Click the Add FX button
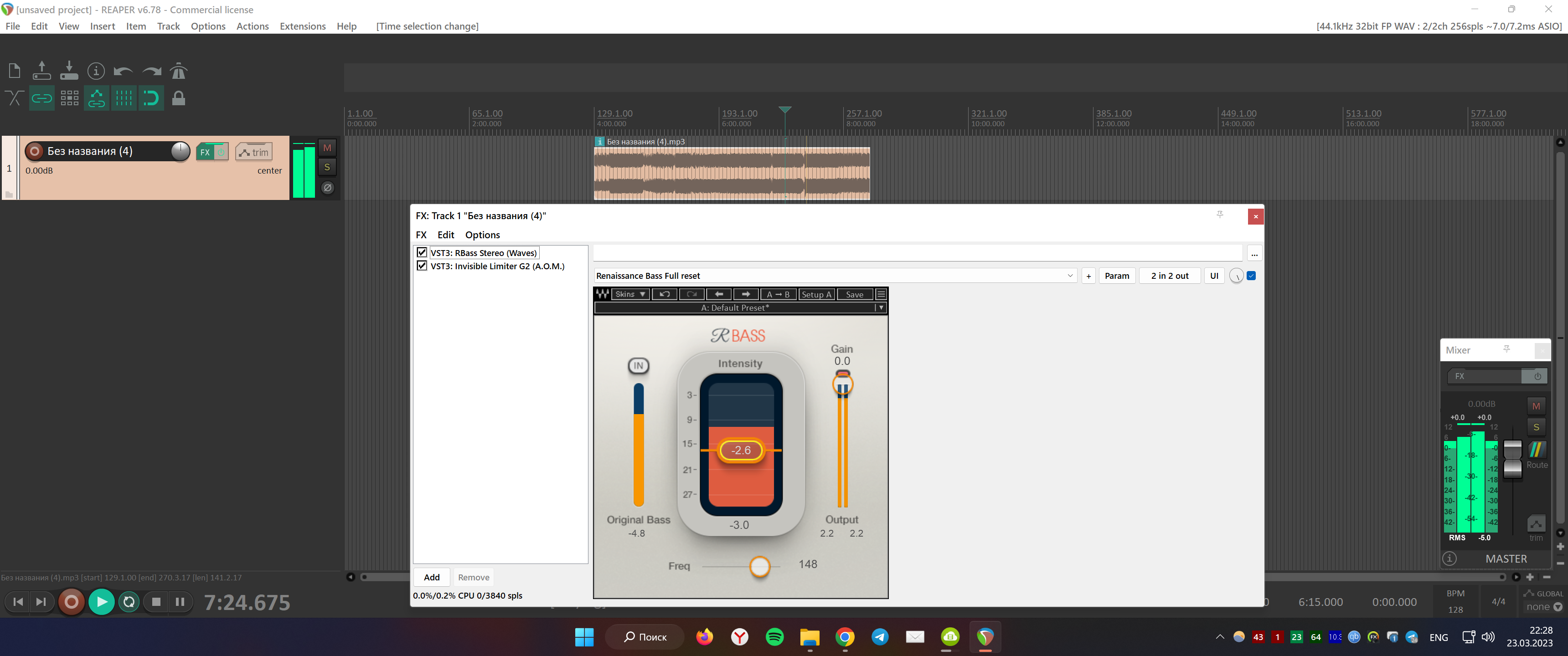The image size is (1568, 656). pyautogui.click(x=432, y=578)
